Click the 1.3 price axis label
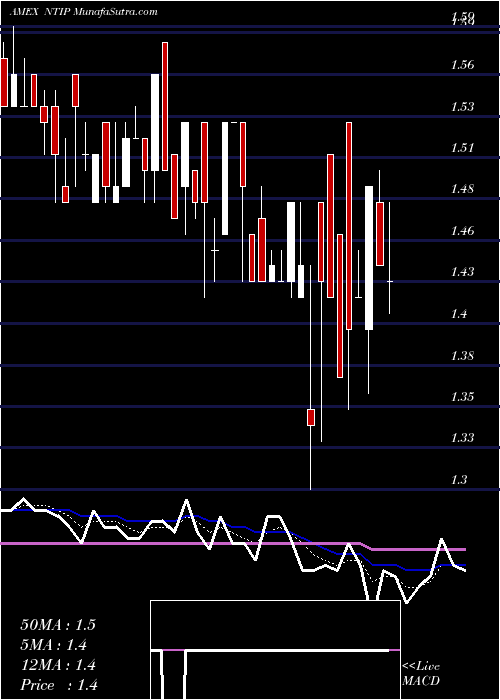500x700 pixels. point(459,480)
